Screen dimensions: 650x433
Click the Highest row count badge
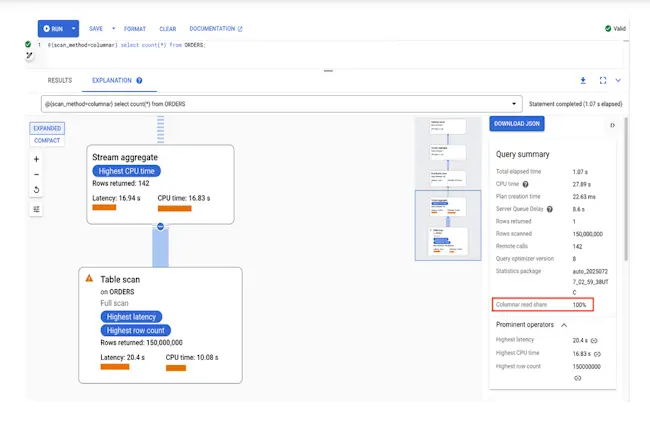(x=136, y=331)
